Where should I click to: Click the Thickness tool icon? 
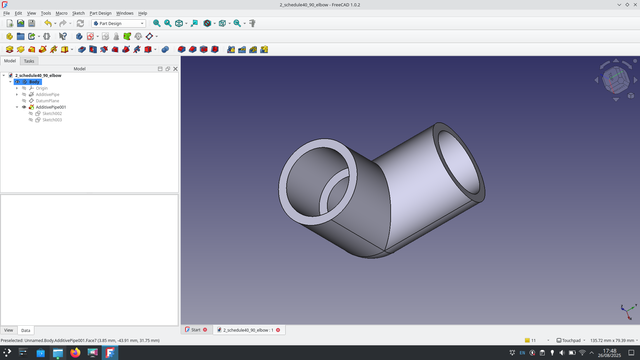point(215,49)
